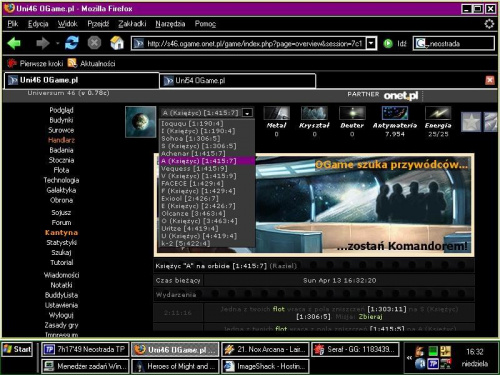Click the Energia resource icon

click(x=438, y=113)
